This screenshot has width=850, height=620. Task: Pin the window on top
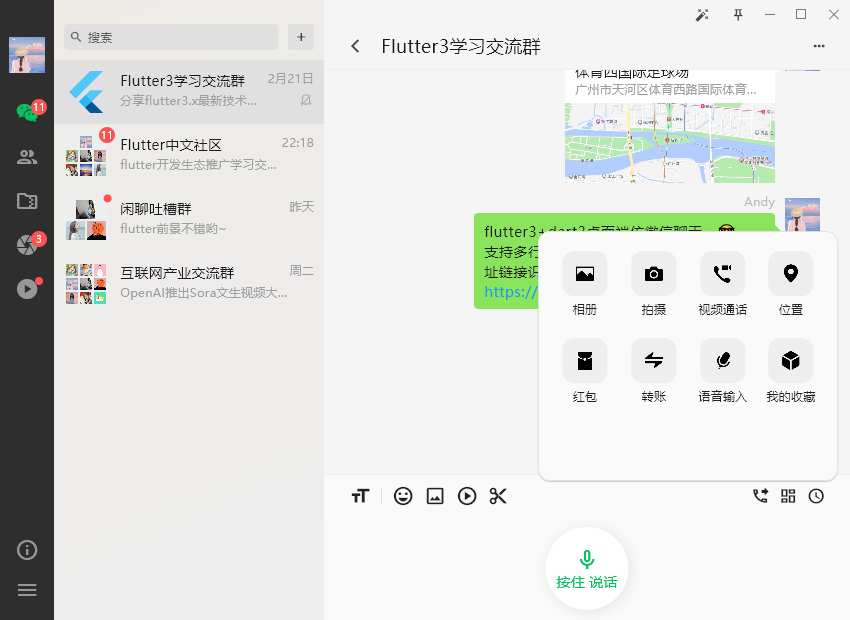click(738, 15)
